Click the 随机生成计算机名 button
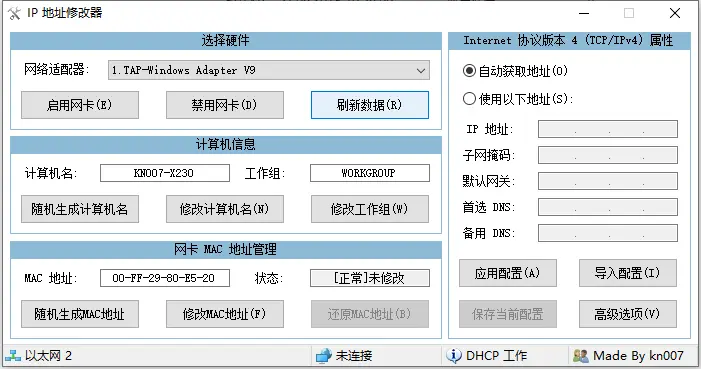 [x=80, y=209]
